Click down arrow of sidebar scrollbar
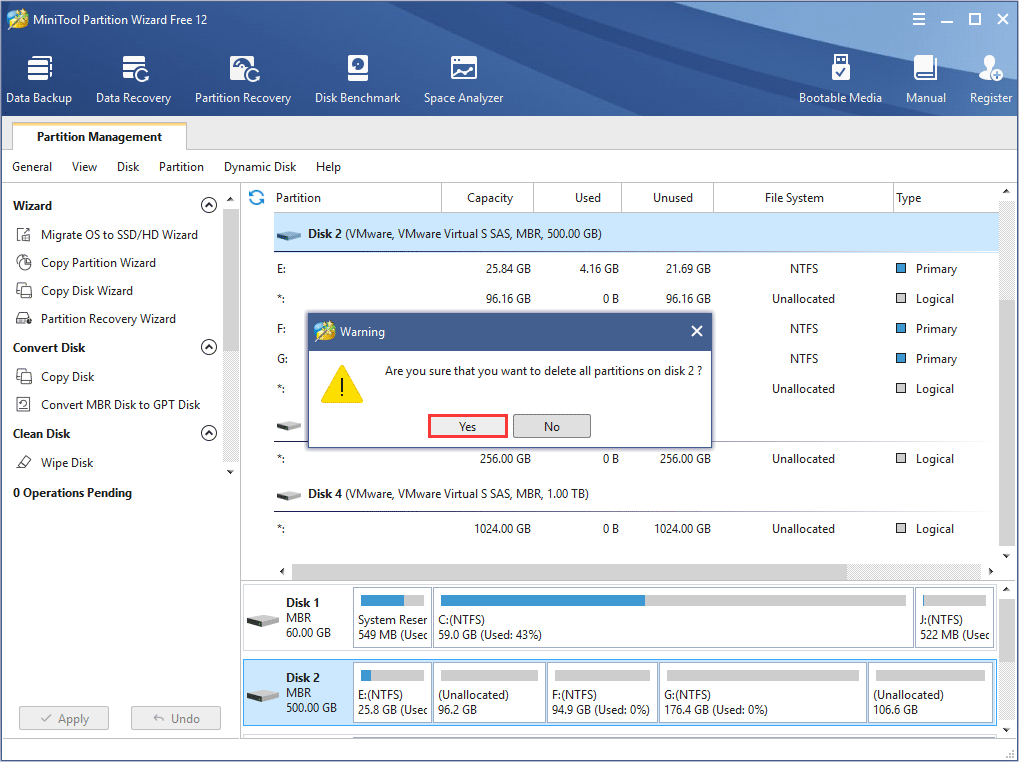 pyautogui.click(x=230, y=472)
